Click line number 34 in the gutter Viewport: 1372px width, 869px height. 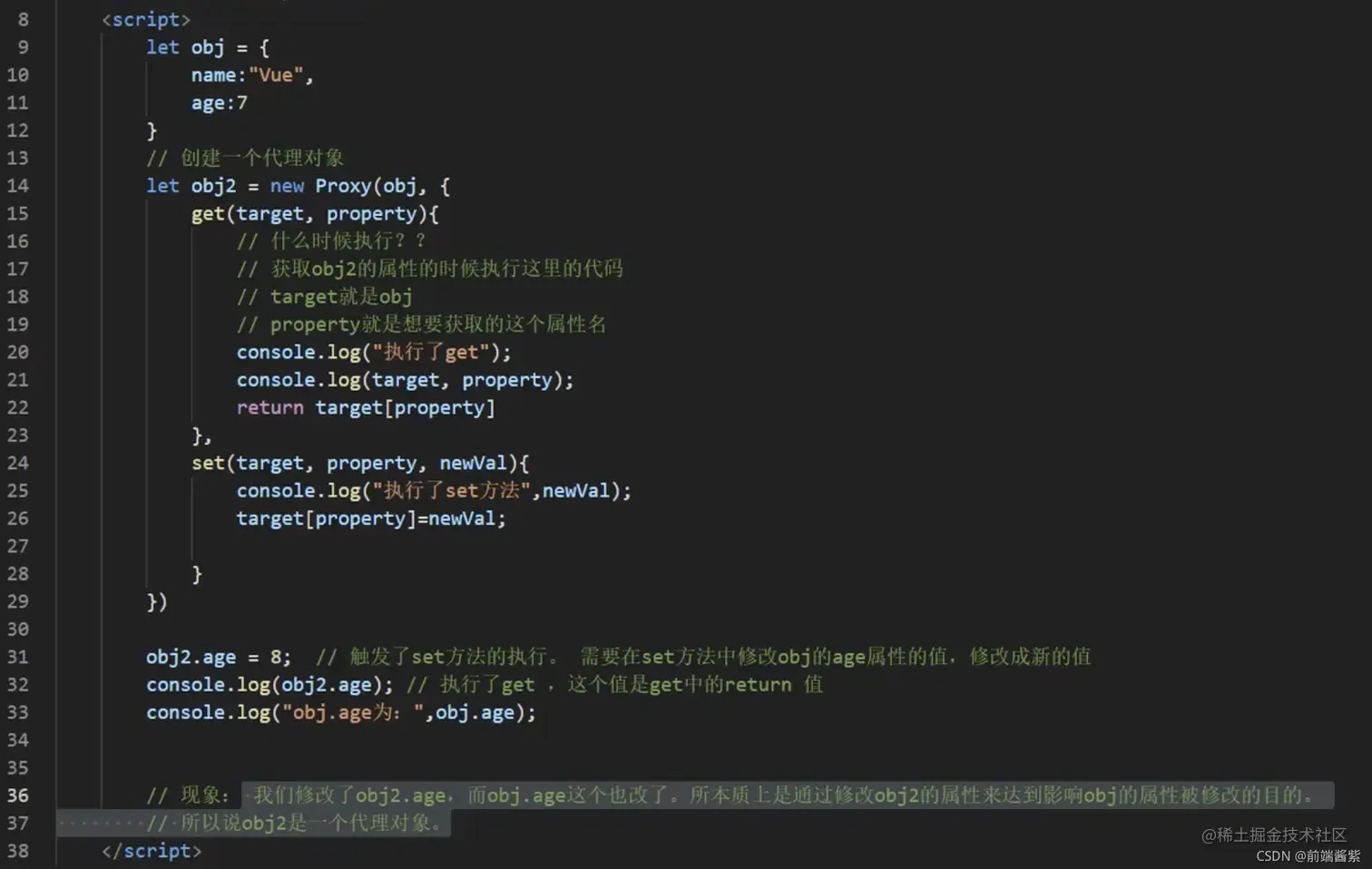[x=18, y=740]
